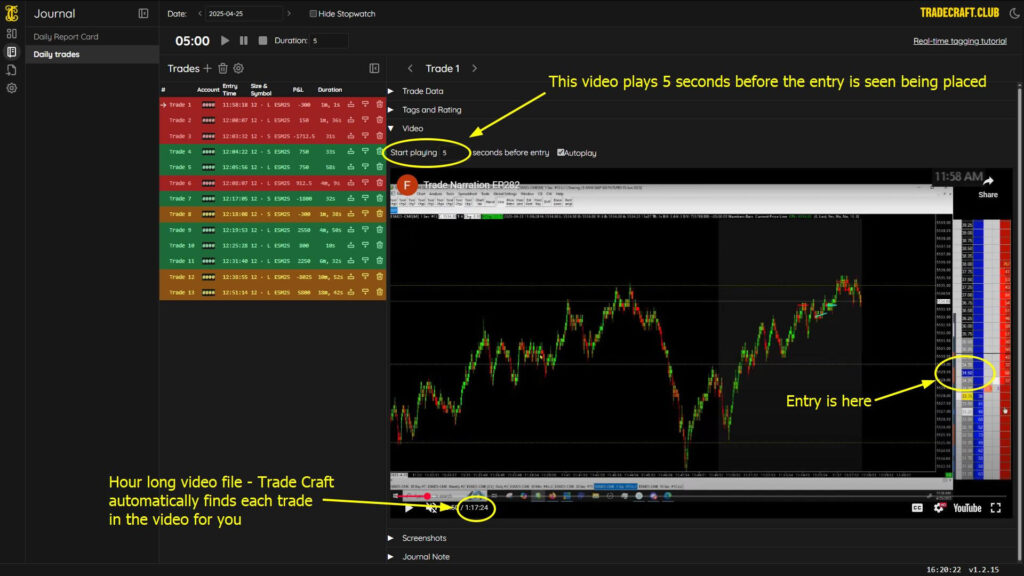This screenshot has height=576, width=1024.
Task: Open the Trades table settings gear
Action: [x=238, y=69]
